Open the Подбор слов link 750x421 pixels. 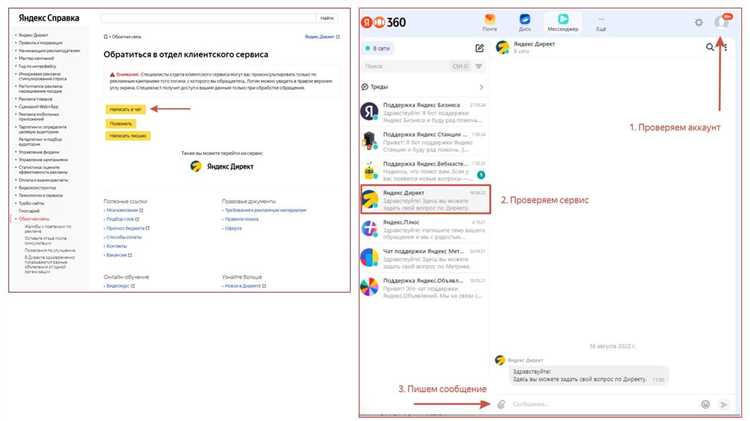click(122, 219)
